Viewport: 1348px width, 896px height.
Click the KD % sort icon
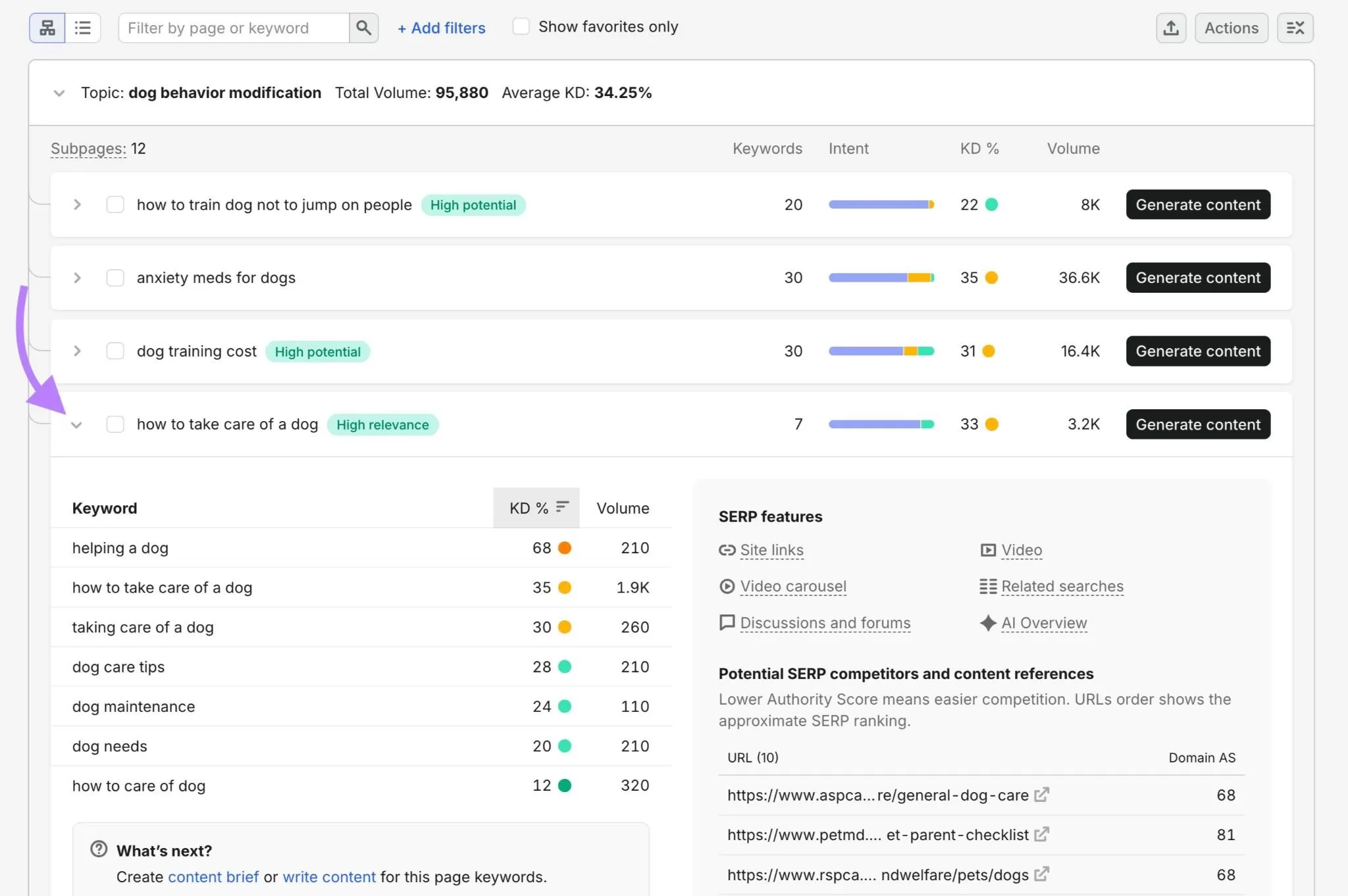562,507
